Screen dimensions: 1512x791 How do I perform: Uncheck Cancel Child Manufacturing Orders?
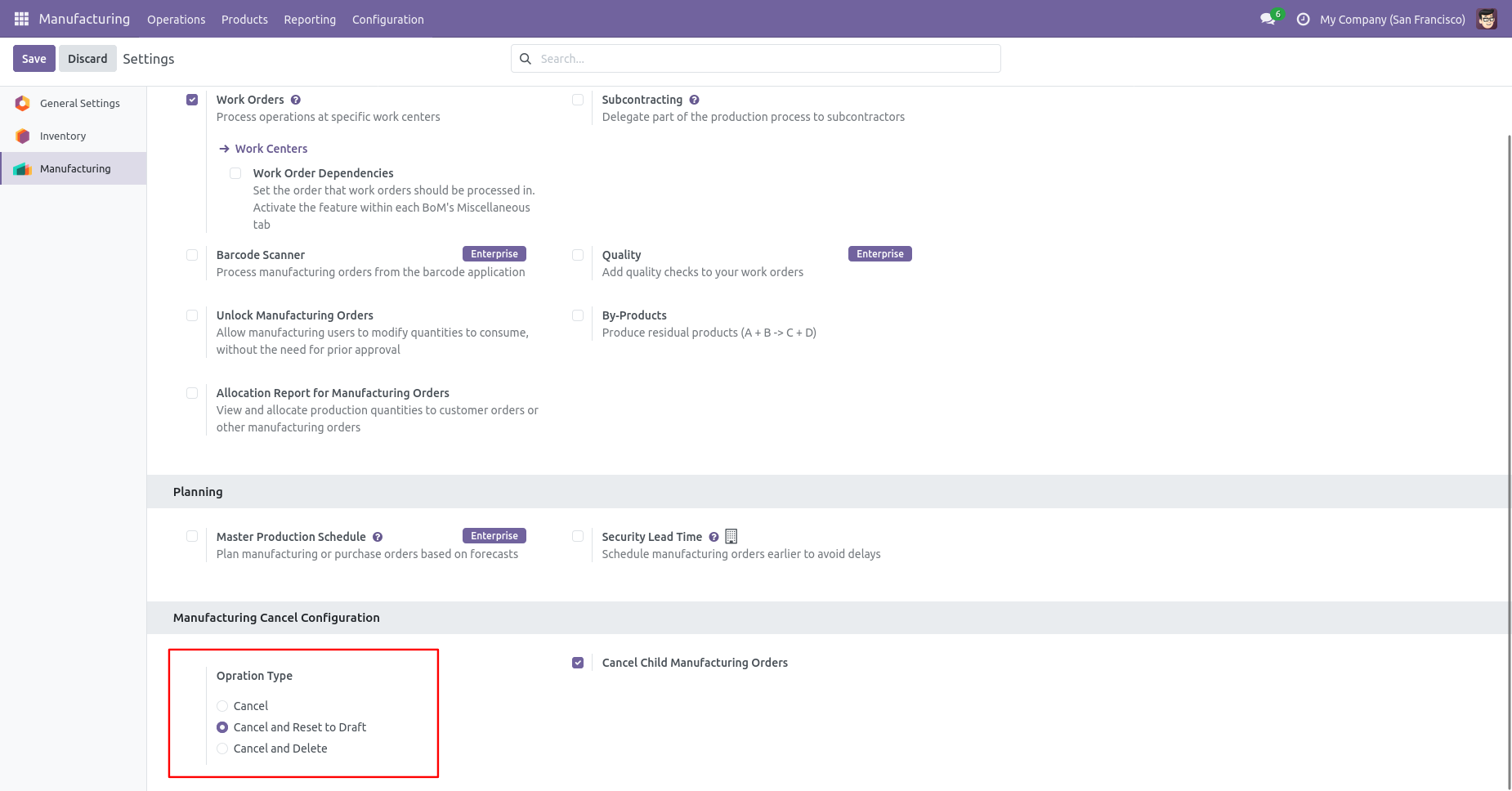pyautogui.click(x=578, y=663)
